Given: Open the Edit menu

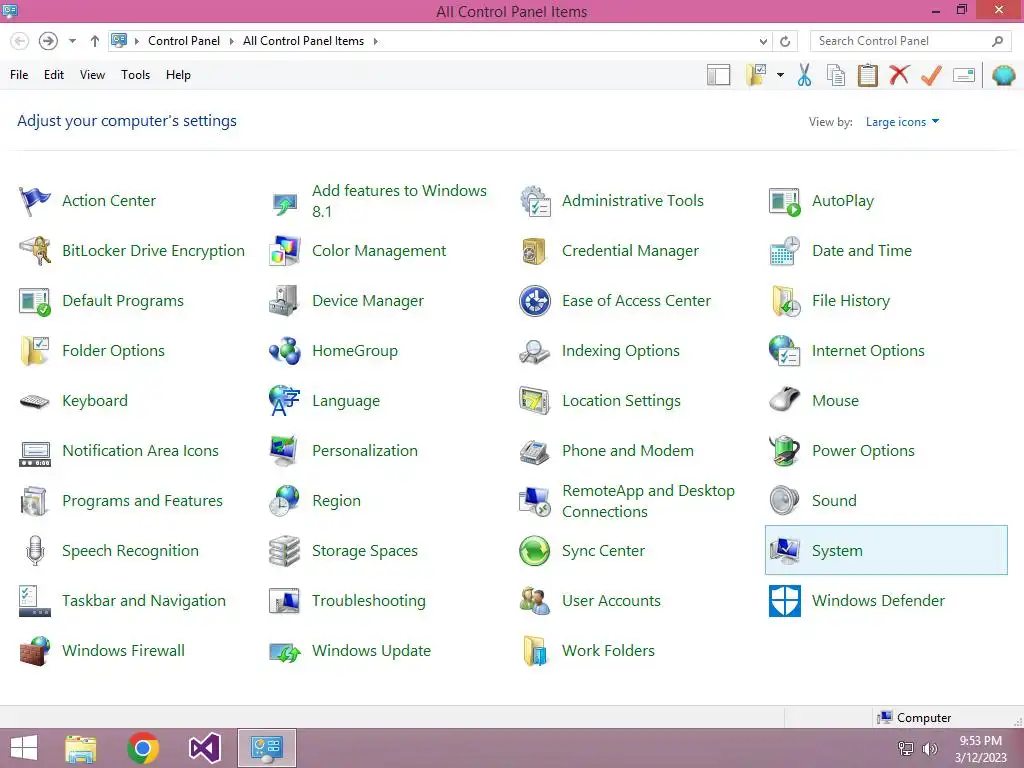Looking at the screenshot, I should click(54, 75).
